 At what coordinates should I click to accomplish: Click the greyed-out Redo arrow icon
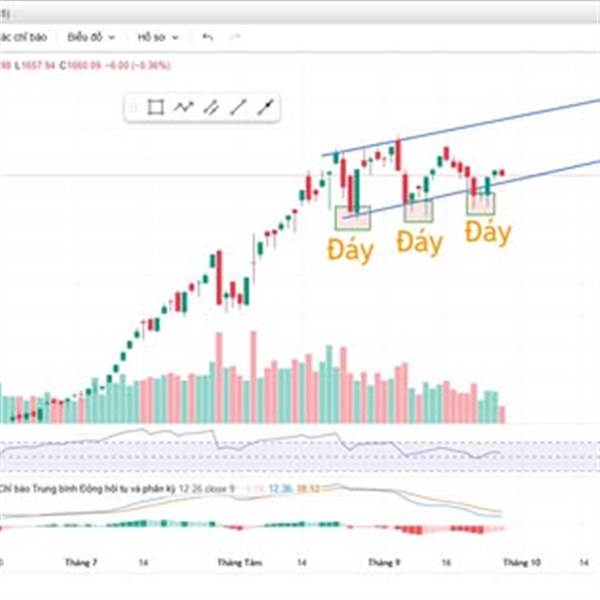coord(235,37)
